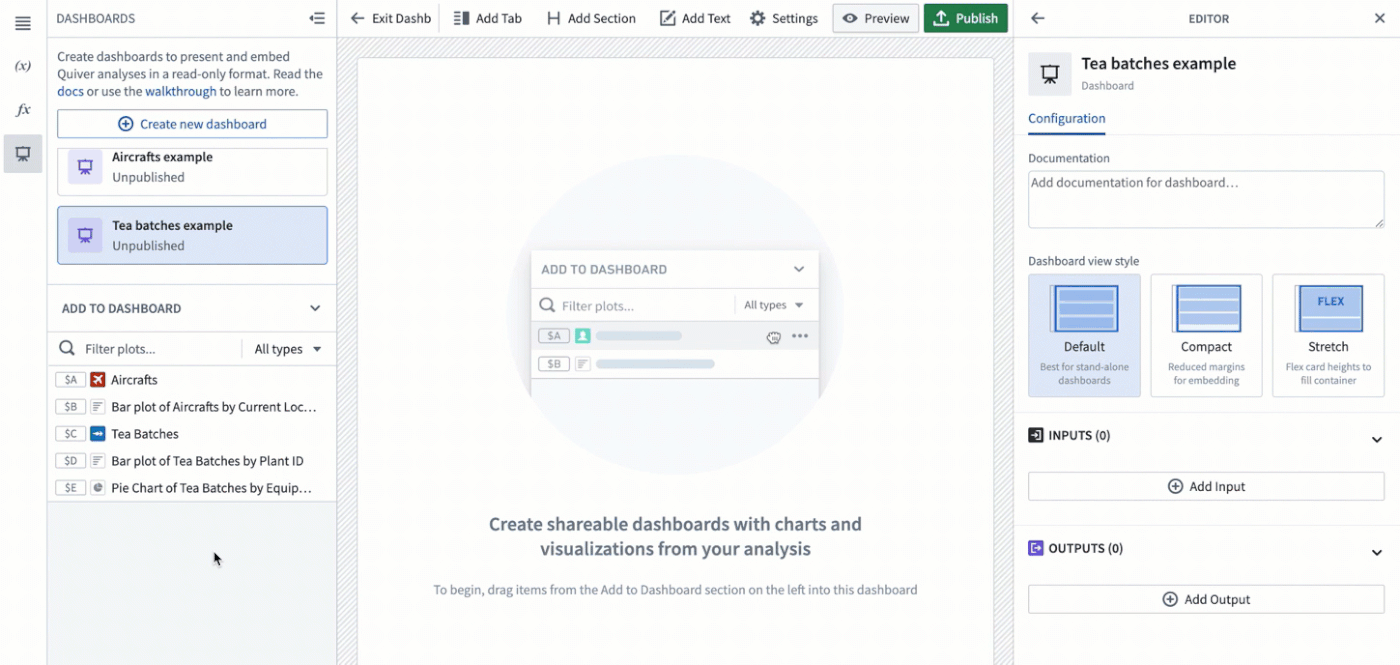The width and height of the screenshot is (1400, 665).
Task: Click the Tea batches example presentation icon in Editor
Action: pyautogui.click(x=1050, y=73)
